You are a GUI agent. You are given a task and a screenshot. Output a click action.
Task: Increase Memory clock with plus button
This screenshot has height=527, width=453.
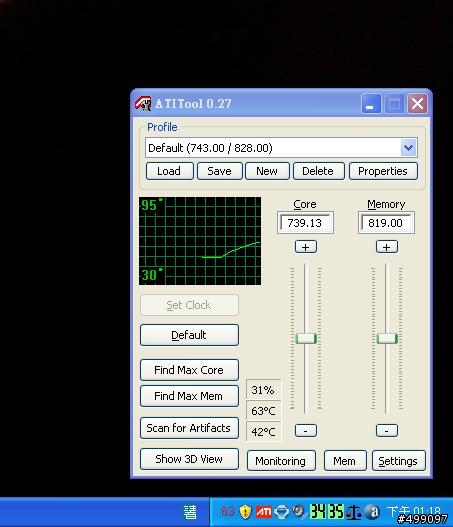point(387,247)
